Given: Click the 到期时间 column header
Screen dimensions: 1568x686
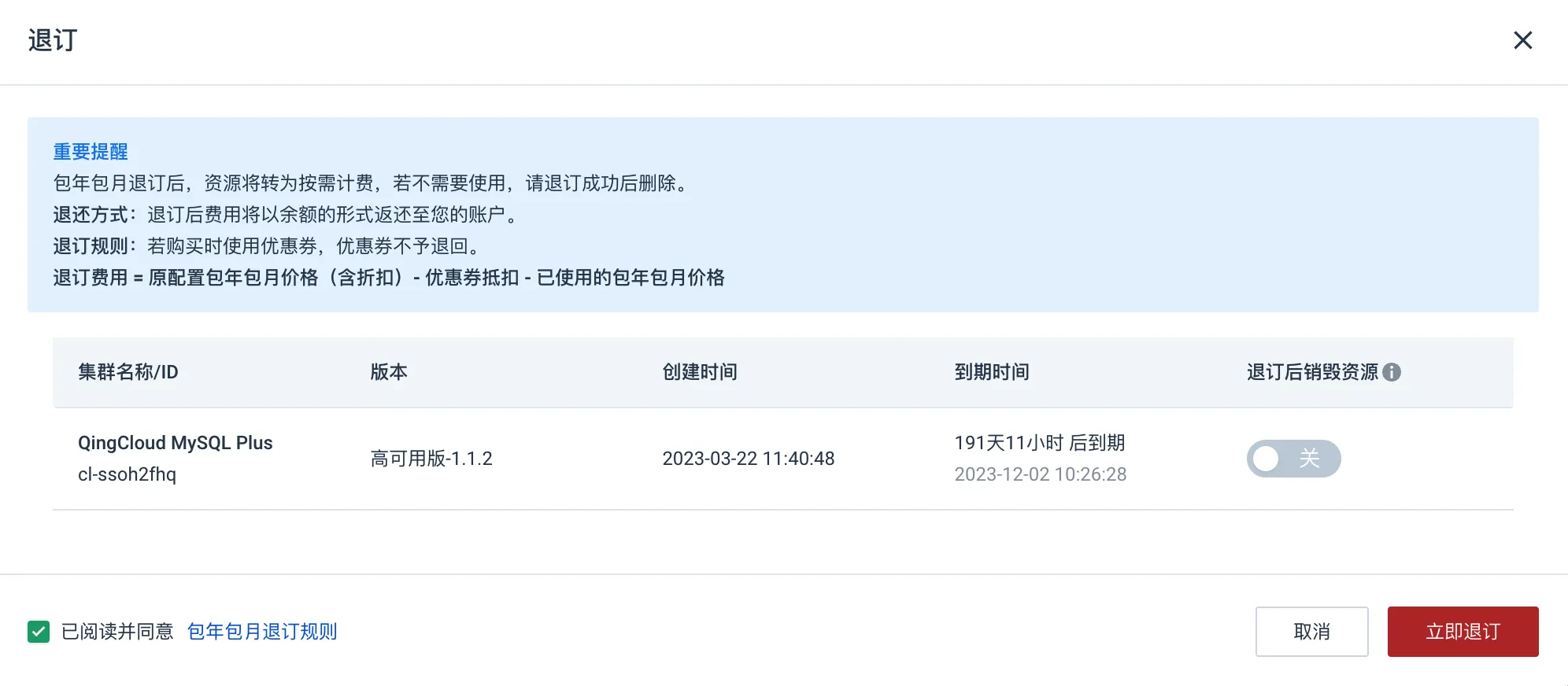Looking at the screenshot, I should [x=992, y=372].
